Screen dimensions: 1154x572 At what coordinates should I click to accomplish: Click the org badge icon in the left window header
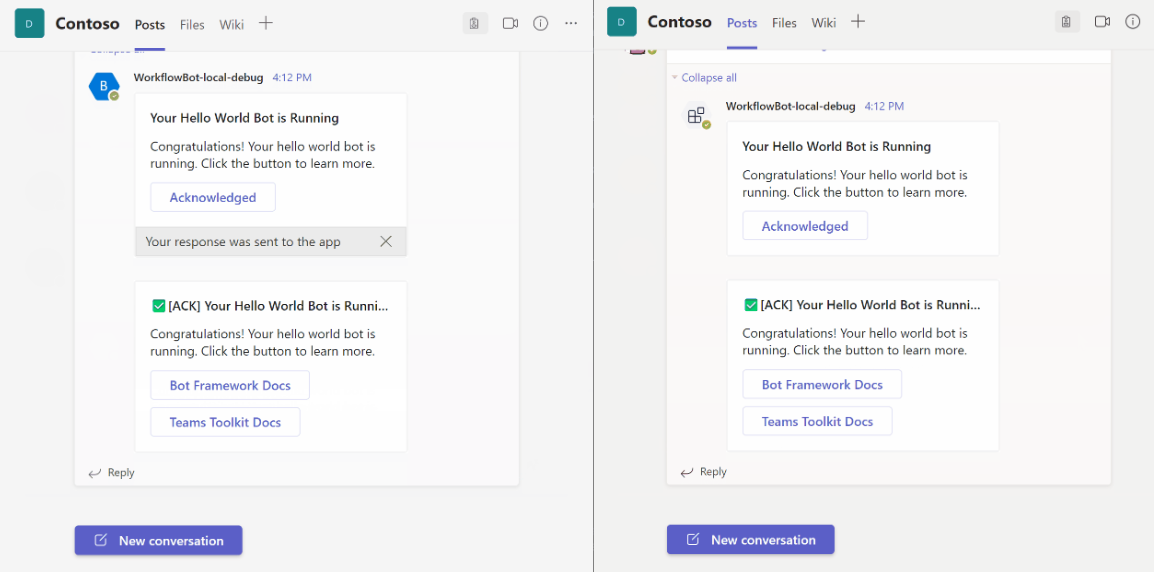(x=475, y=24)
